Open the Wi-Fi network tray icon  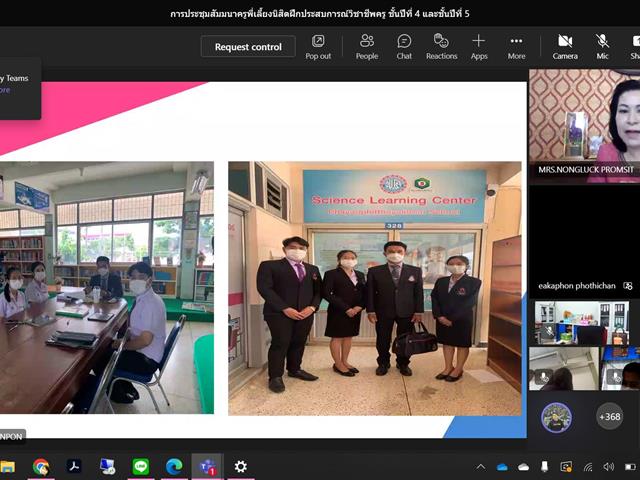[588, 467]
